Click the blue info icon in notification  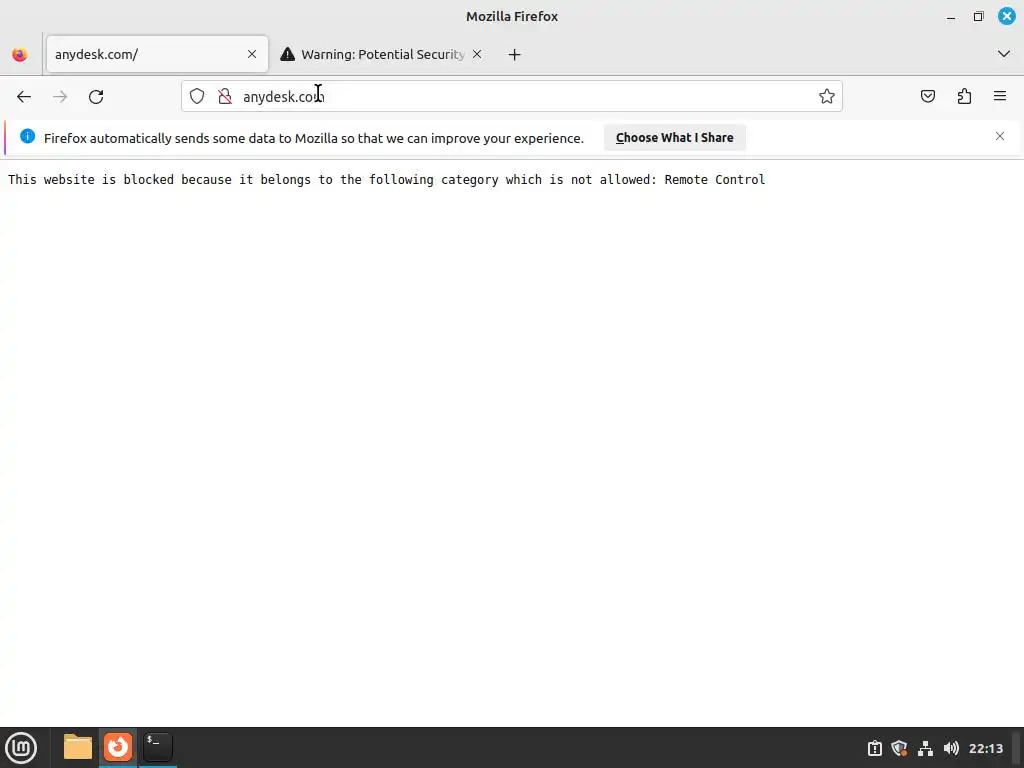(27, 136)
